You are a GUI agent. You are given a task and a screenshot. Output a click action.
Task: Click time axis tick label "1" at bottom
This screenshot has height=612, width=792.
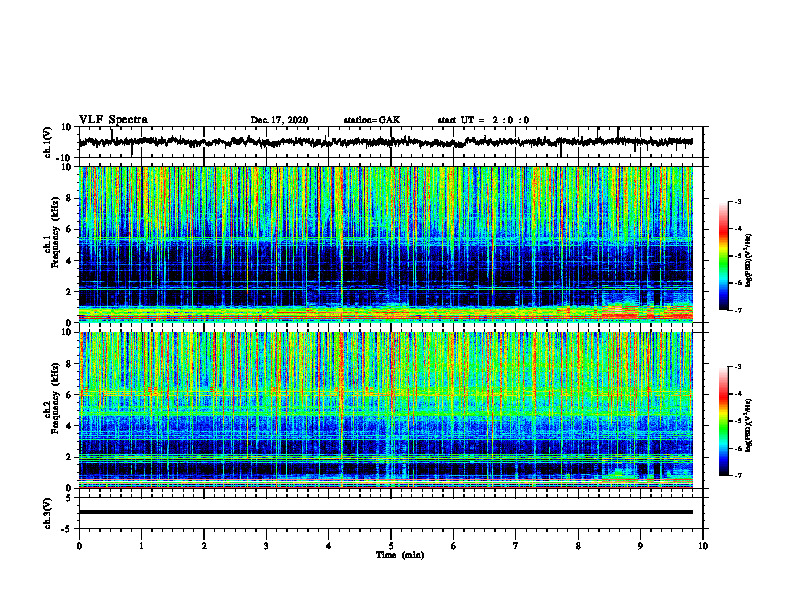click(x=141, y=546)
